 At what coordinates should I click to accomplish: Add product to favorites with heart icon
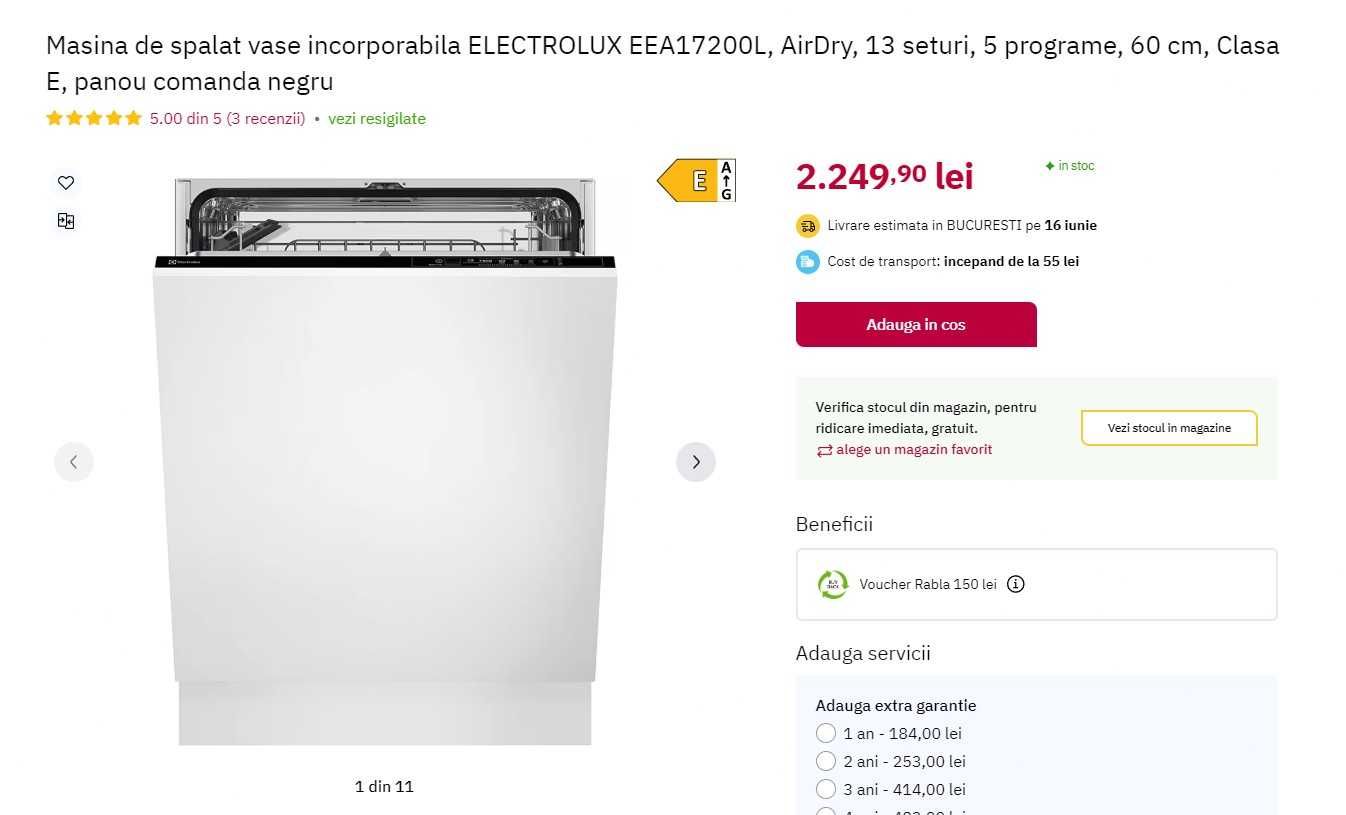66,183
